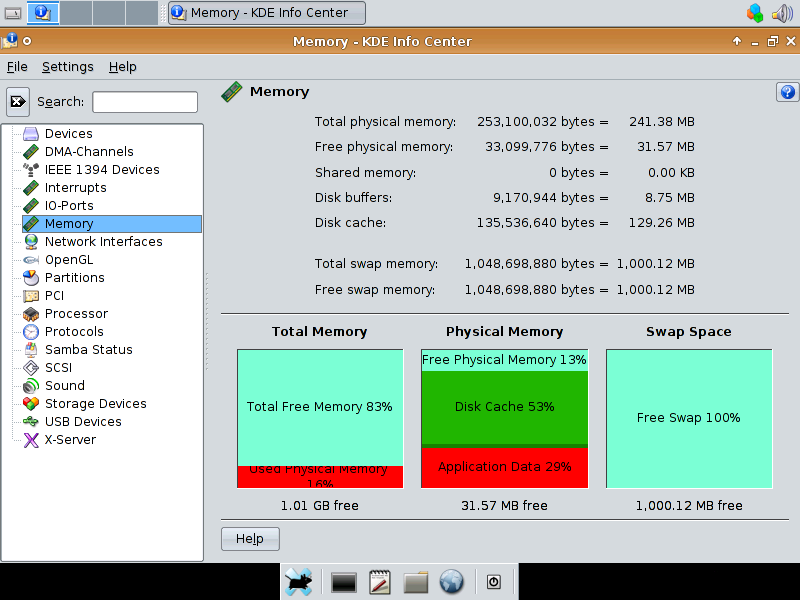Select the X-Server entry

(70, 440)
